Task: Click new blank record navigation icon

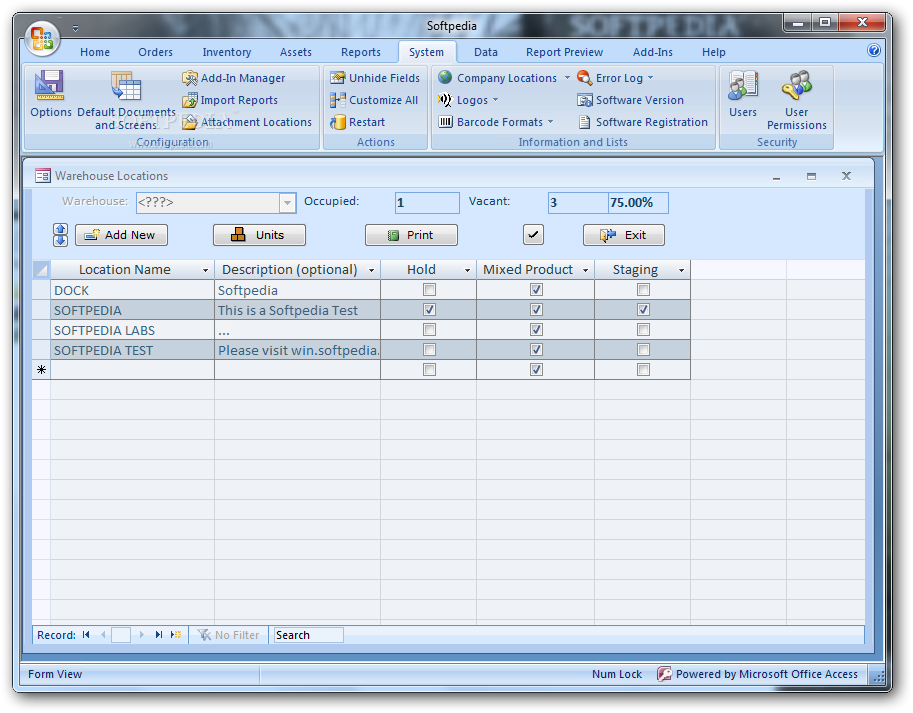Action: [176, 635]
